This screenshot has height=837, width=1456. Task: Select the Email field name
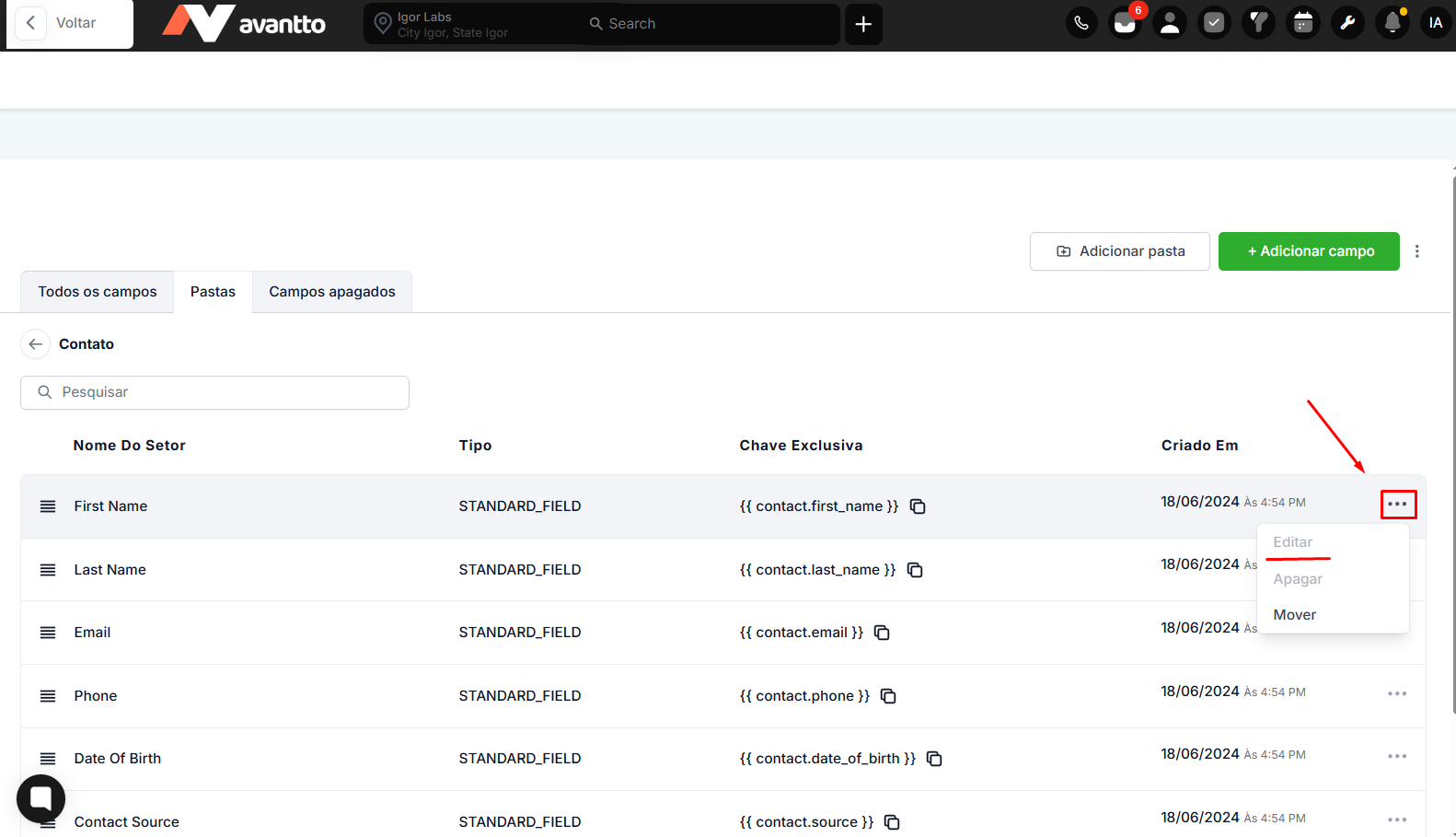pos(92,633)
